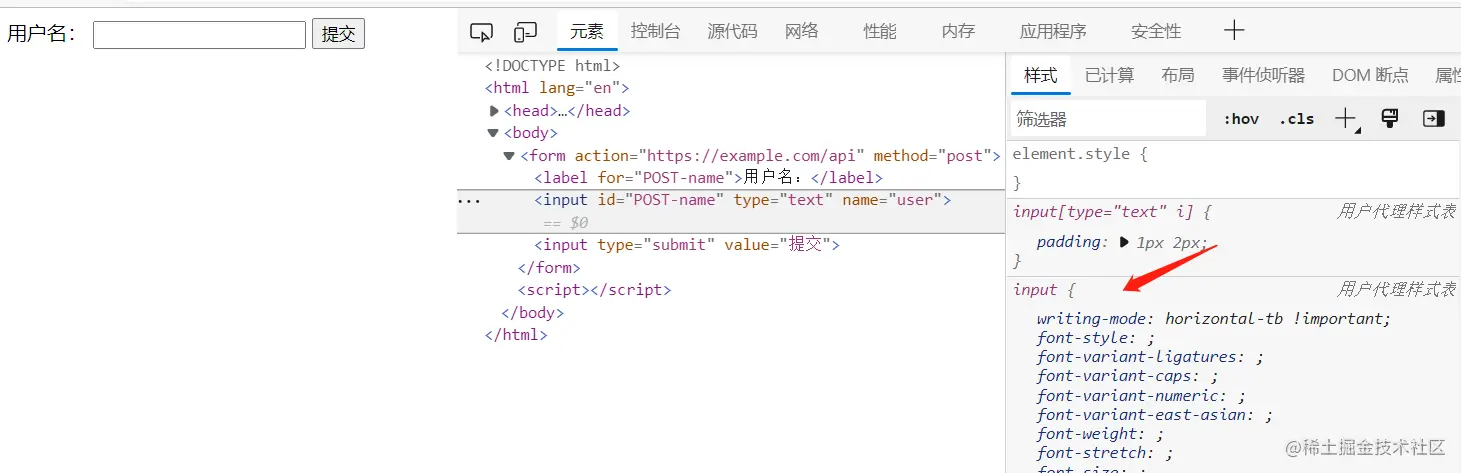Select the 样式 styles sub-tab
The image size is (1461, 473).
1040,75
